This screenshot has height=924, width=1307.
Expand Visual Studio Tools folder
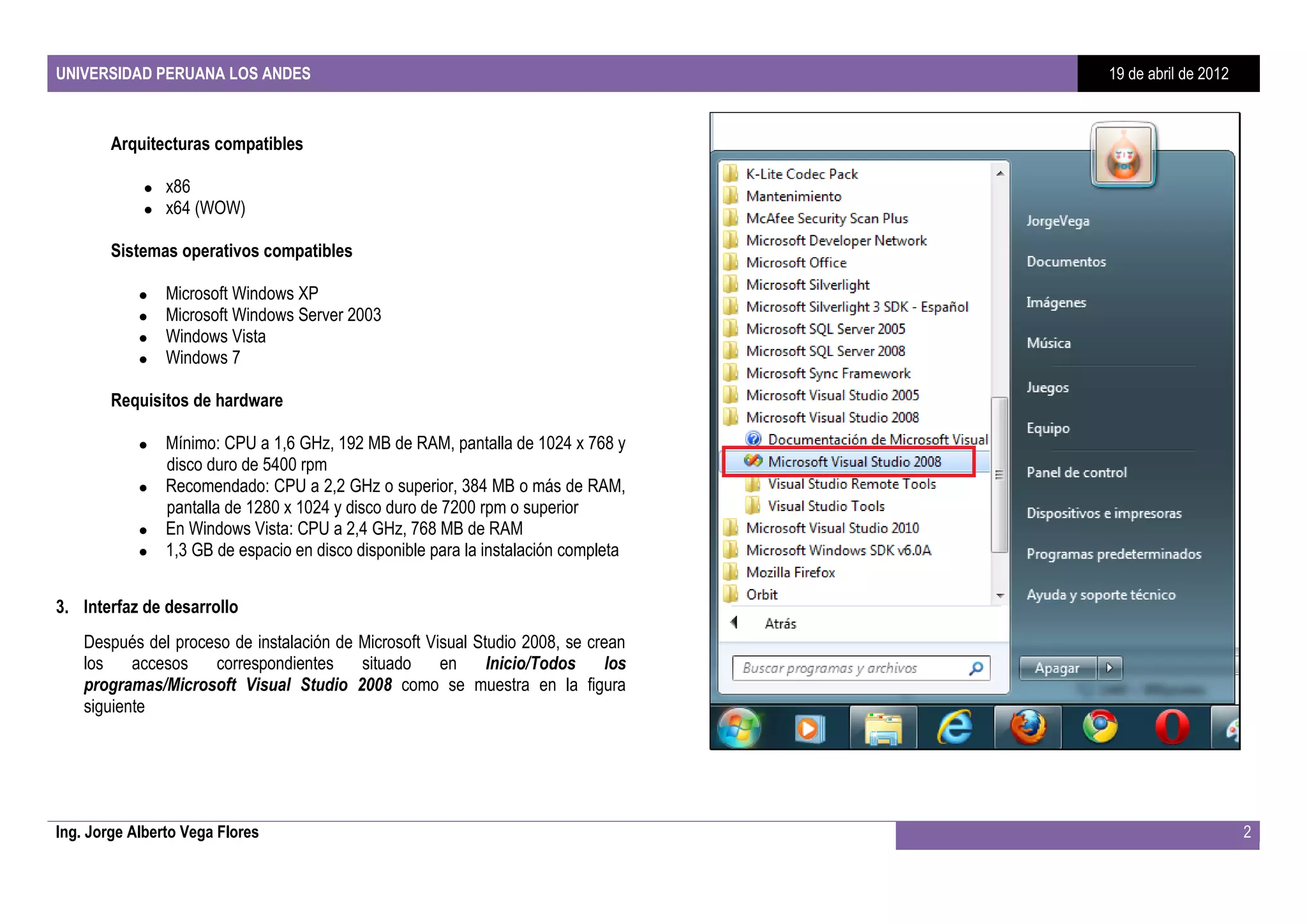click(826, 506)
